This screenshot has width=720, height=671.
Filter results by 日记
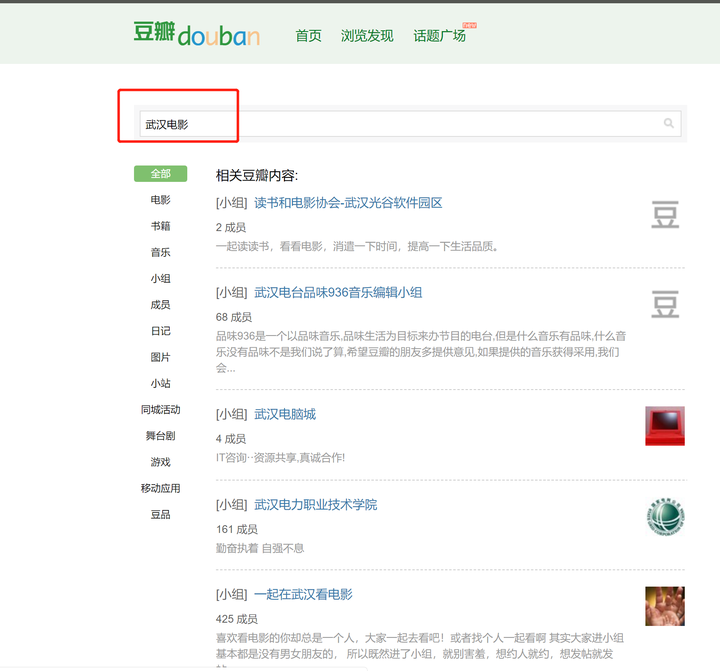pyautogui.click(x=160, y=331)
